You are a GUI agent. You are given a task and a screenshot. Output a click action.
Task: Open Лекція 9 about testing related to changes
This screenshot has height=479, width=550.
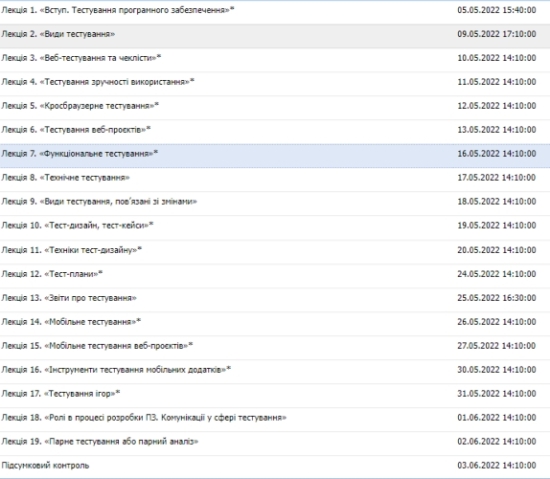click(x=99, y=201)
